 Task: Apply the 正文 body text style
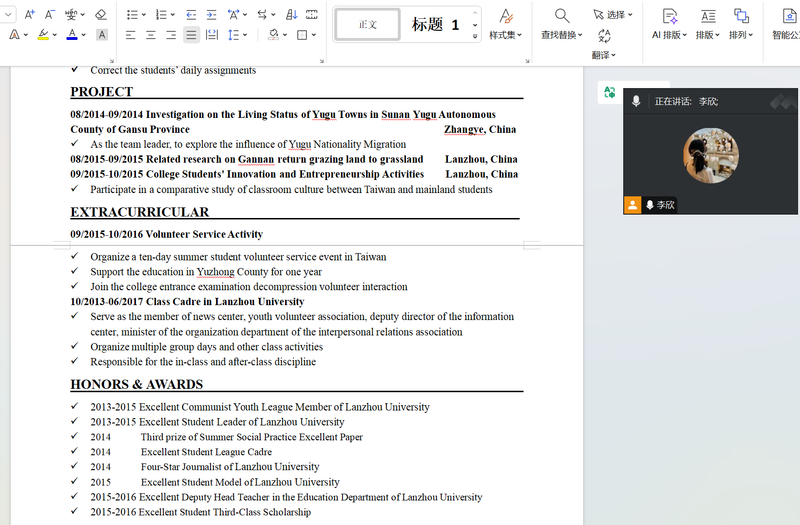(x=368, y=25)
